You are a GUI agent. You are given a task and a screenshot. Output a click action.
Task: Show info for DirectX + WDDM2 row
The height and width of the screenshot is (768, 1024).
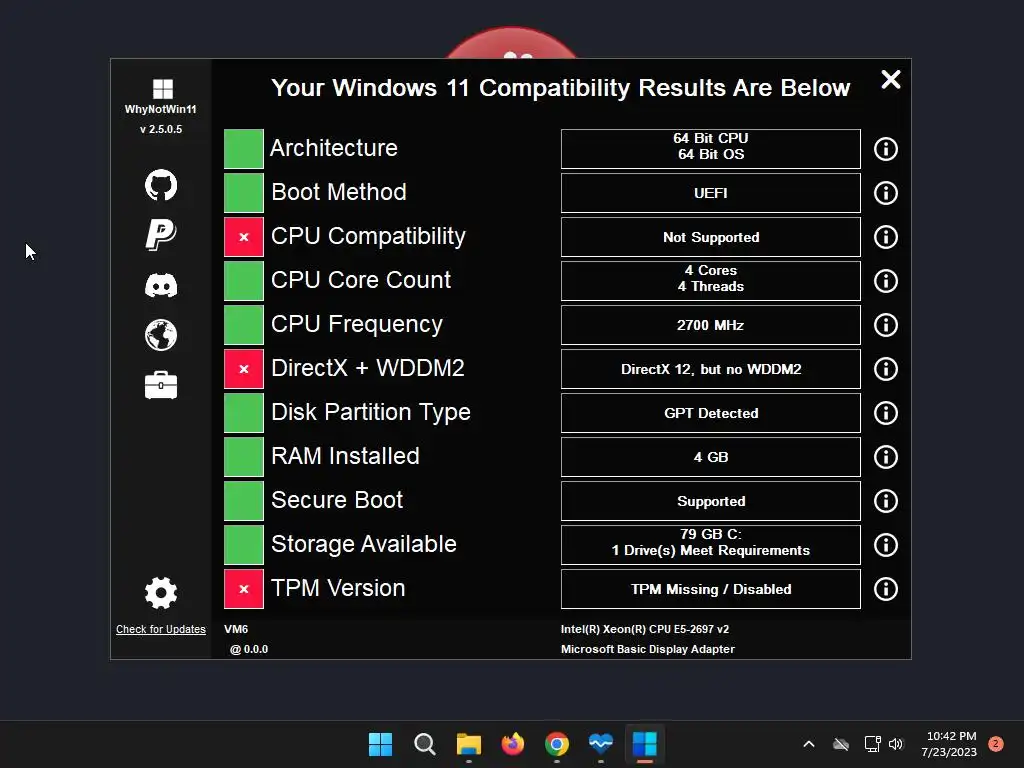[886, 369]
